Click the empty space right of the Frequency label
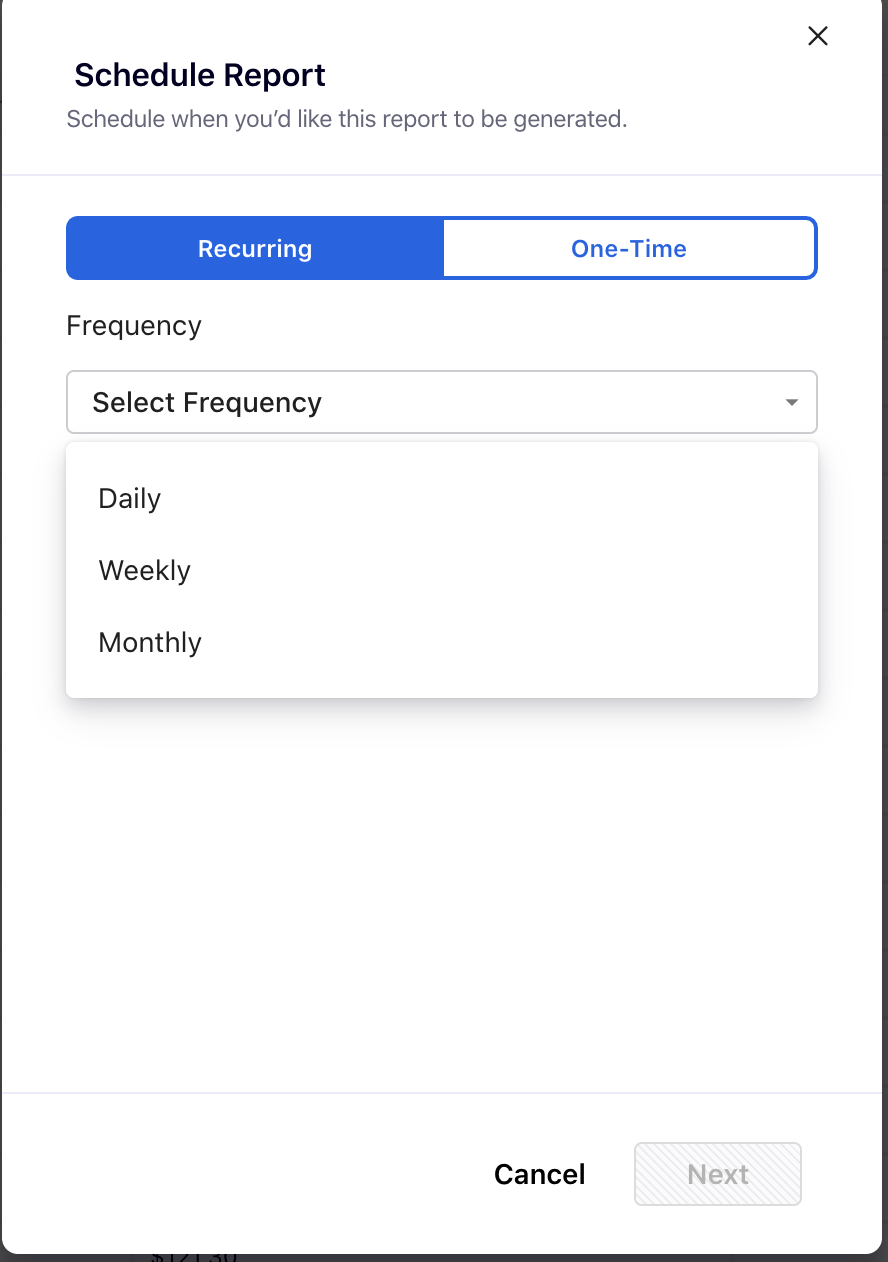Viewport: 888px width, 1262px height. (500, 326)
